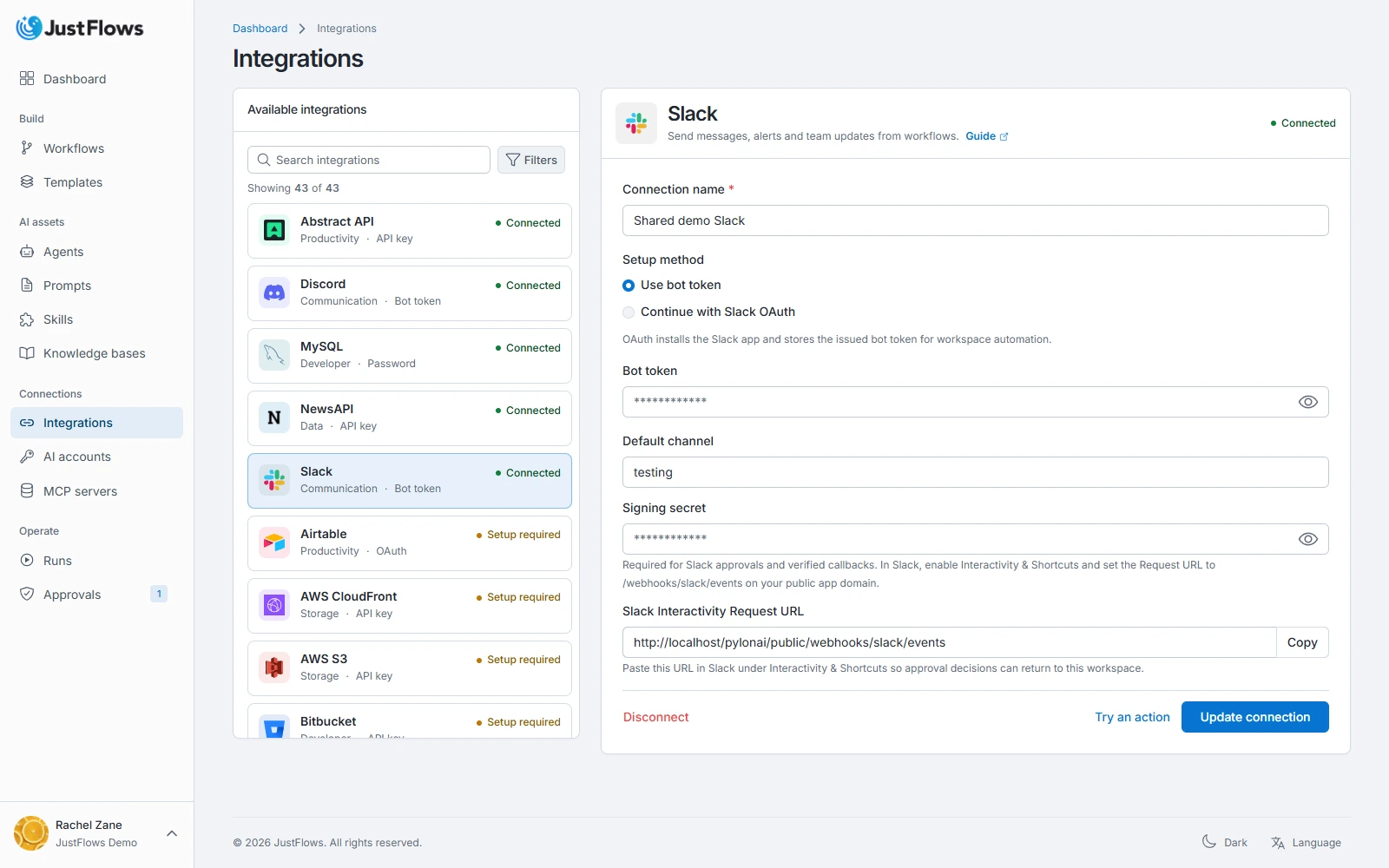The image size is (1389, 868).
Task: Click the JustFlows logo
Action: coord(80,28)
